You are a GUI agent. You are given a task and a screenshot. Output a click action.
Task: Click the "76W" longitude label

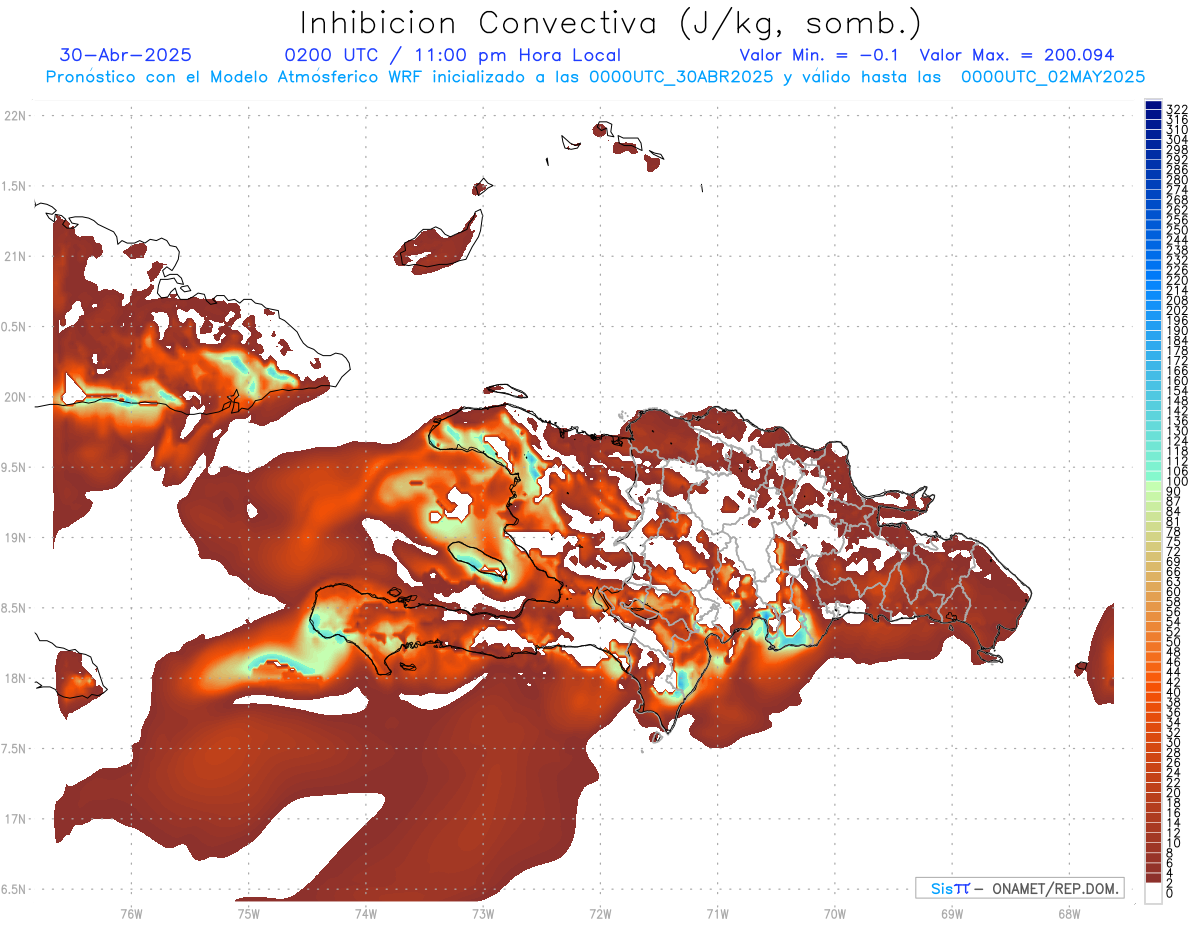[x=131, y=913]
